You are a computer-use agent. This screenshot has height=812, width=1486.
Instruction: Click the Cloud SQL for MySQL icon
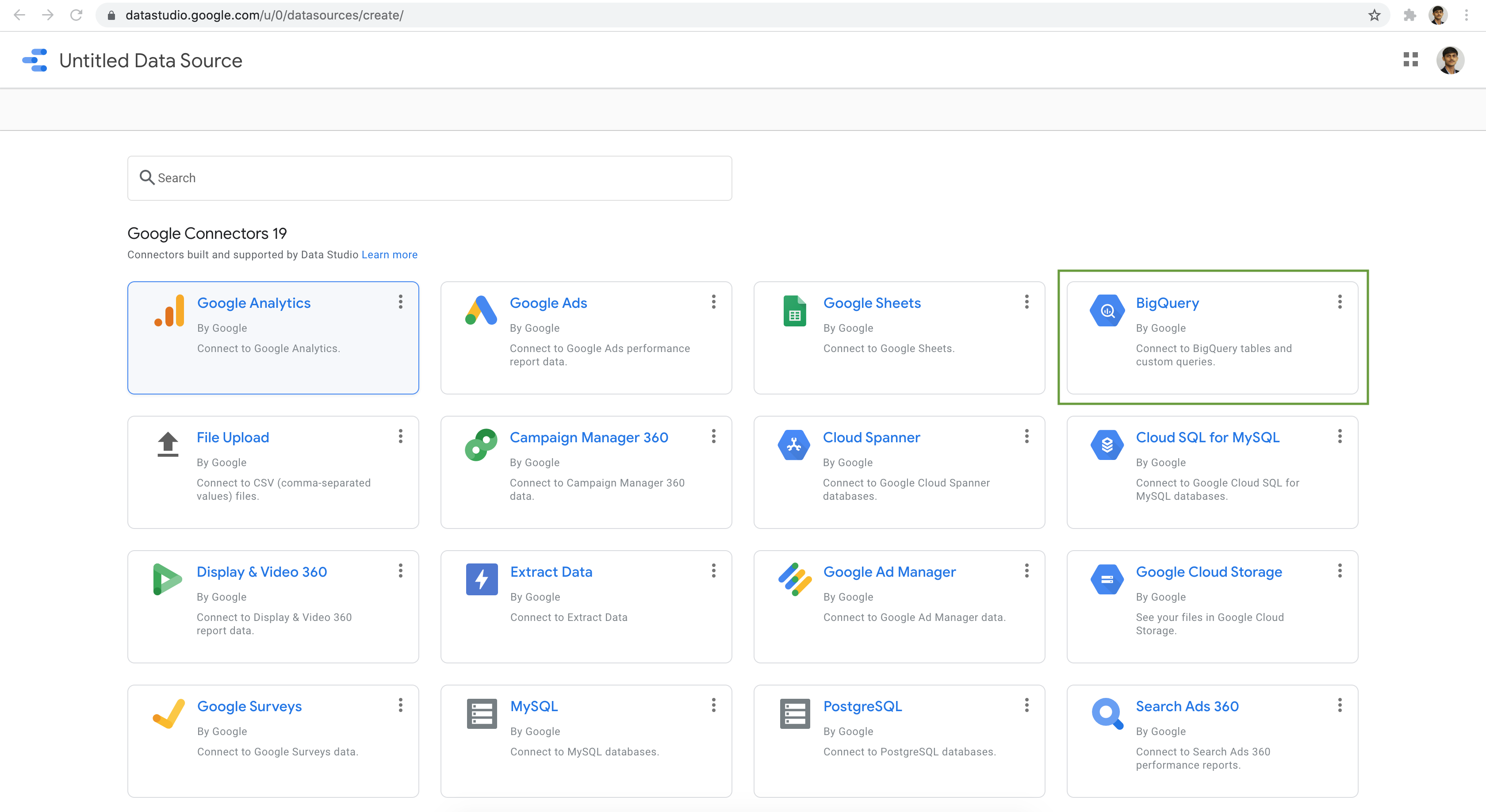pos(1107,444)
